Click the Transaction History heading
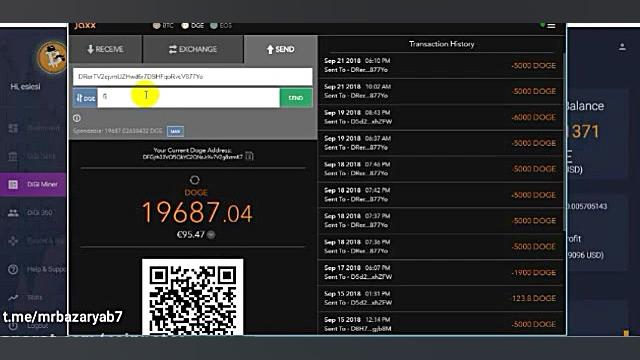Screen dimensions: 640x360 441,44
